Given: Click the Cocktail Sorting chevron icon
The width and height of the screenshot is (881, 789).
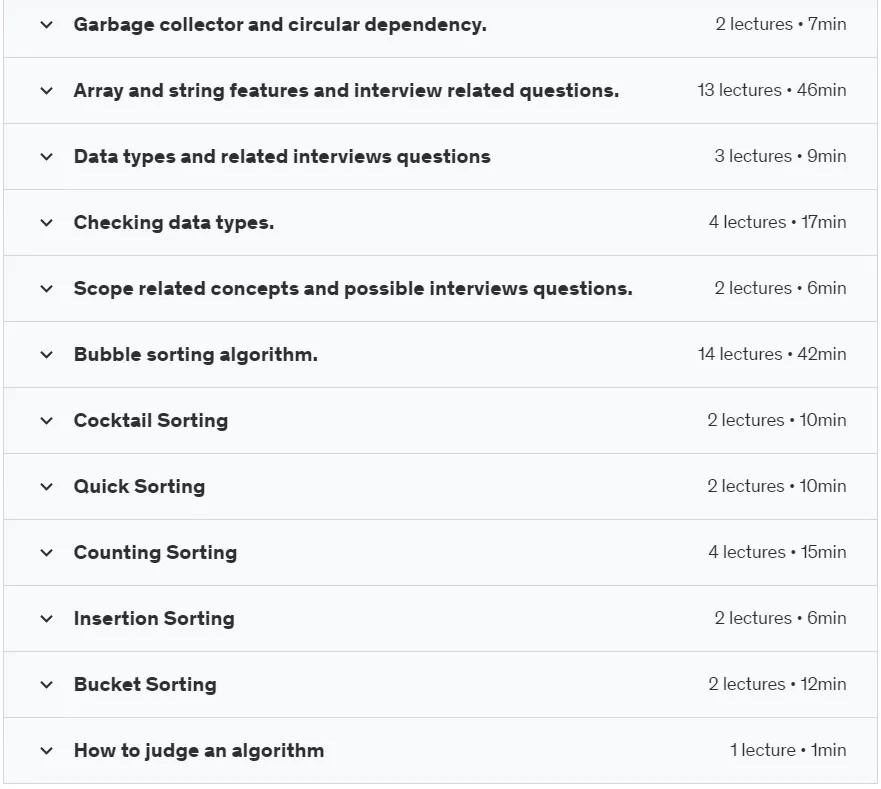Looking at the screenshot, I should coord(47,421).
